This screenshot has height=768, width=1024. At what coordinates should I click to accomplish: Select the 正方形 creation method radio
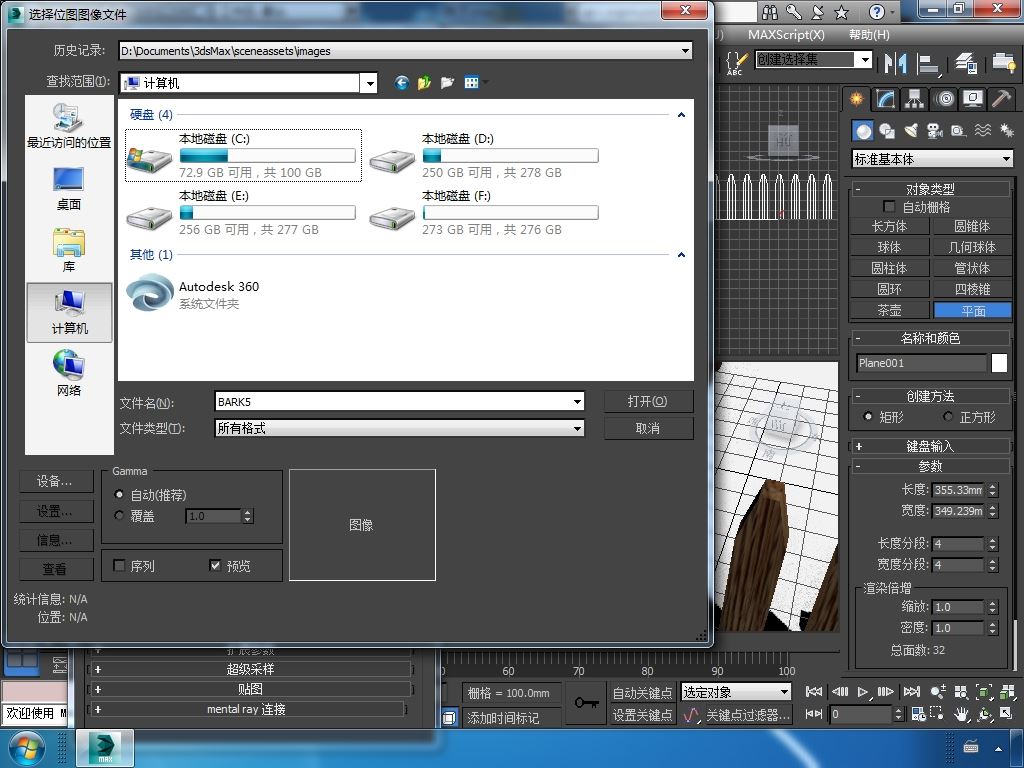[948, 416]
